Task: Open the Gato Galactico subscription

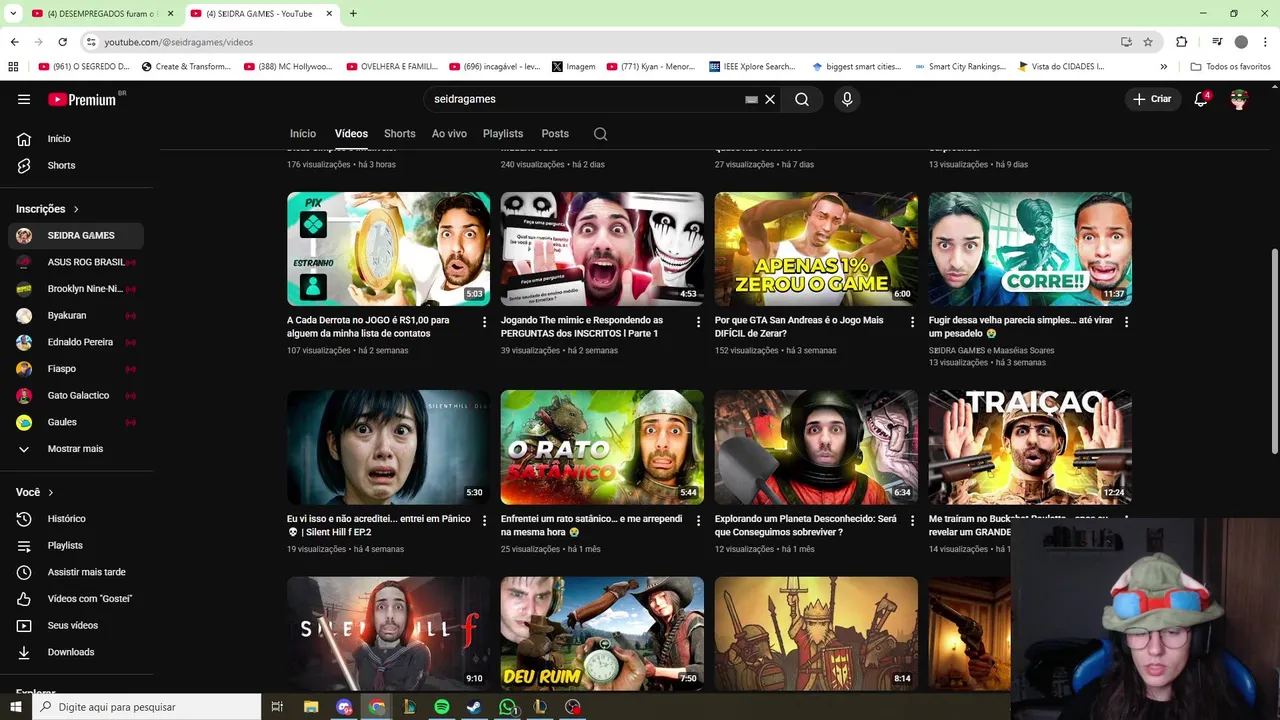Action: click(76, 395)
